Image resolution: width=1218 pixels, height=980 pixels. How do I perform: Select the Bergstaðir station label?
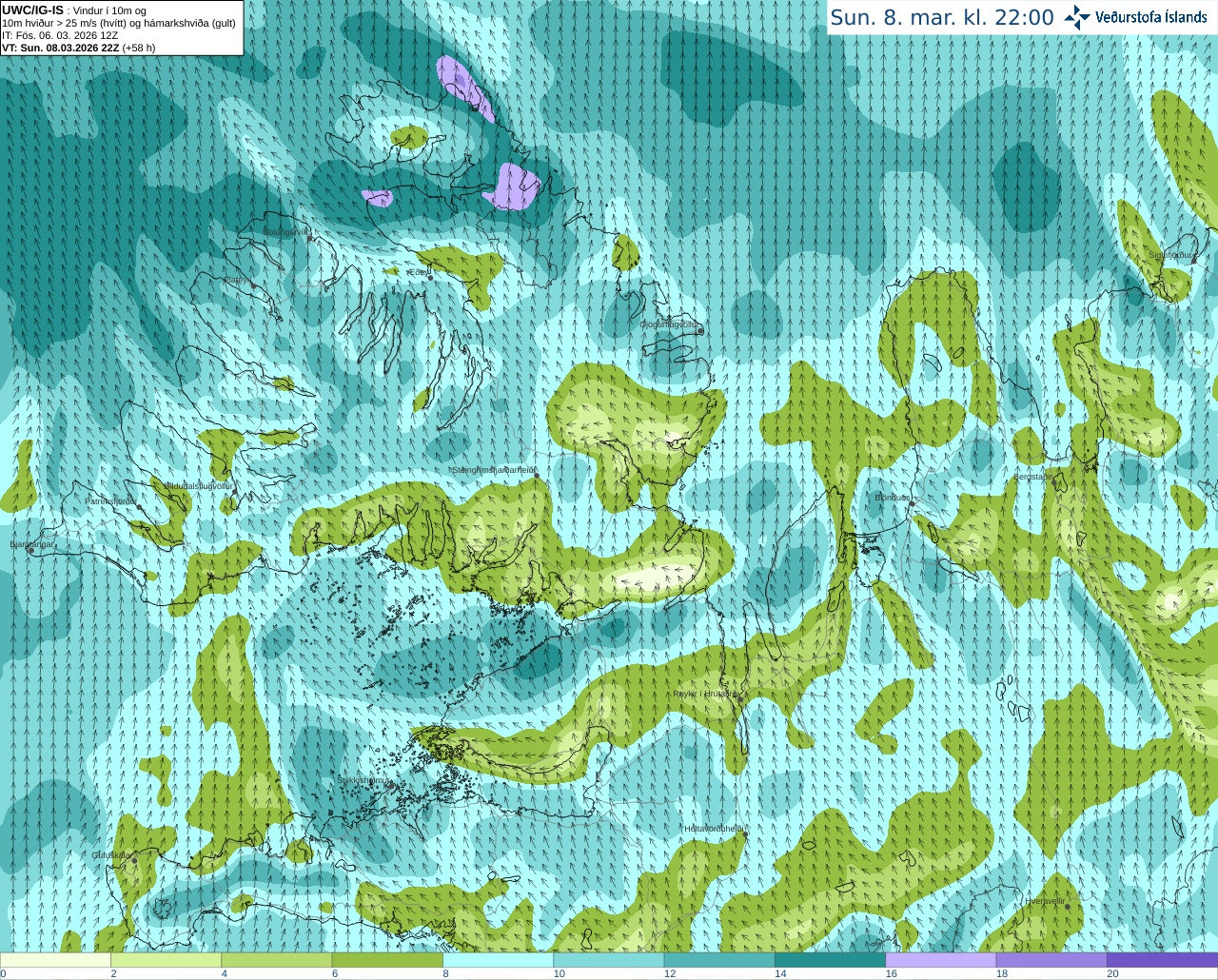click(1033, 477)
